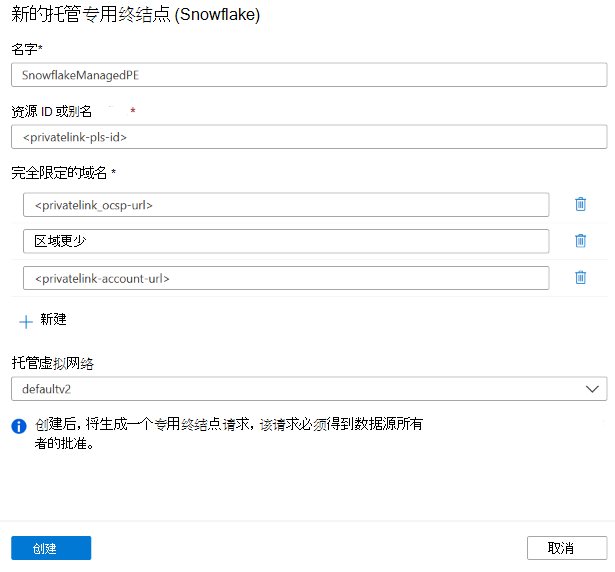Click the chevron arrow on defaultv2 dropdown
This screenshot has width=615, height=572.
pyautogui.click(x=592, y=389)
